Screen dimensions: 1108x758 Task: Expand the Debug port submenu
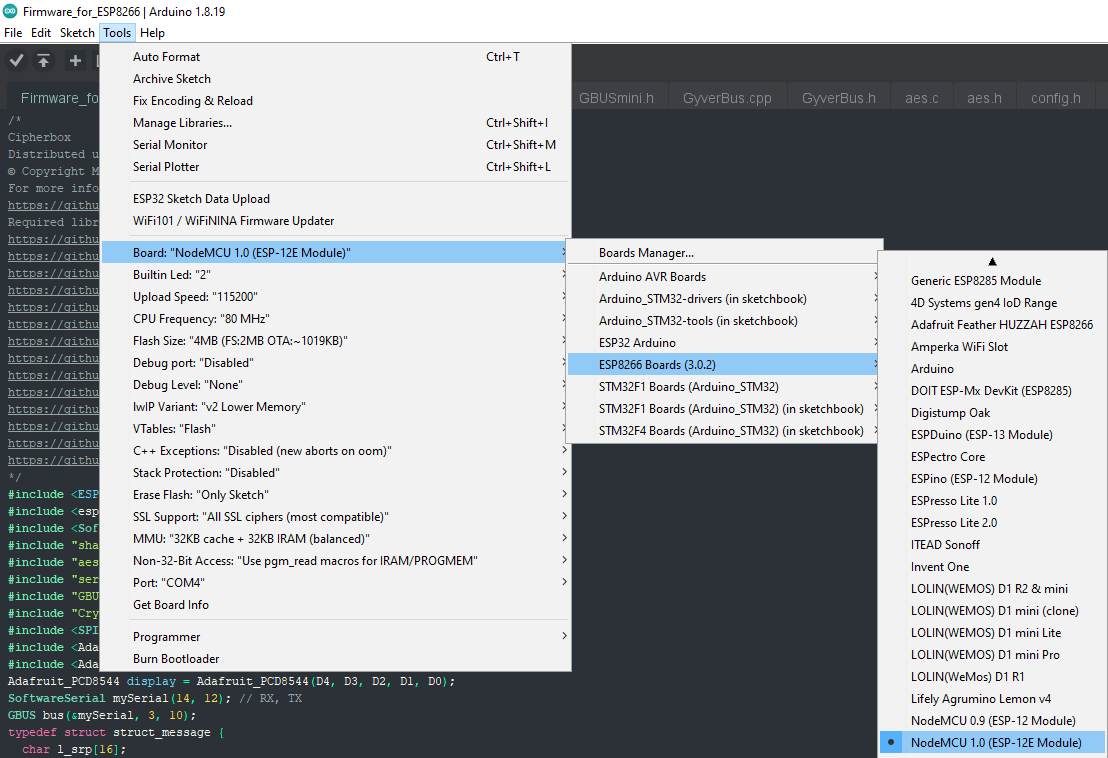coord(336,362)
